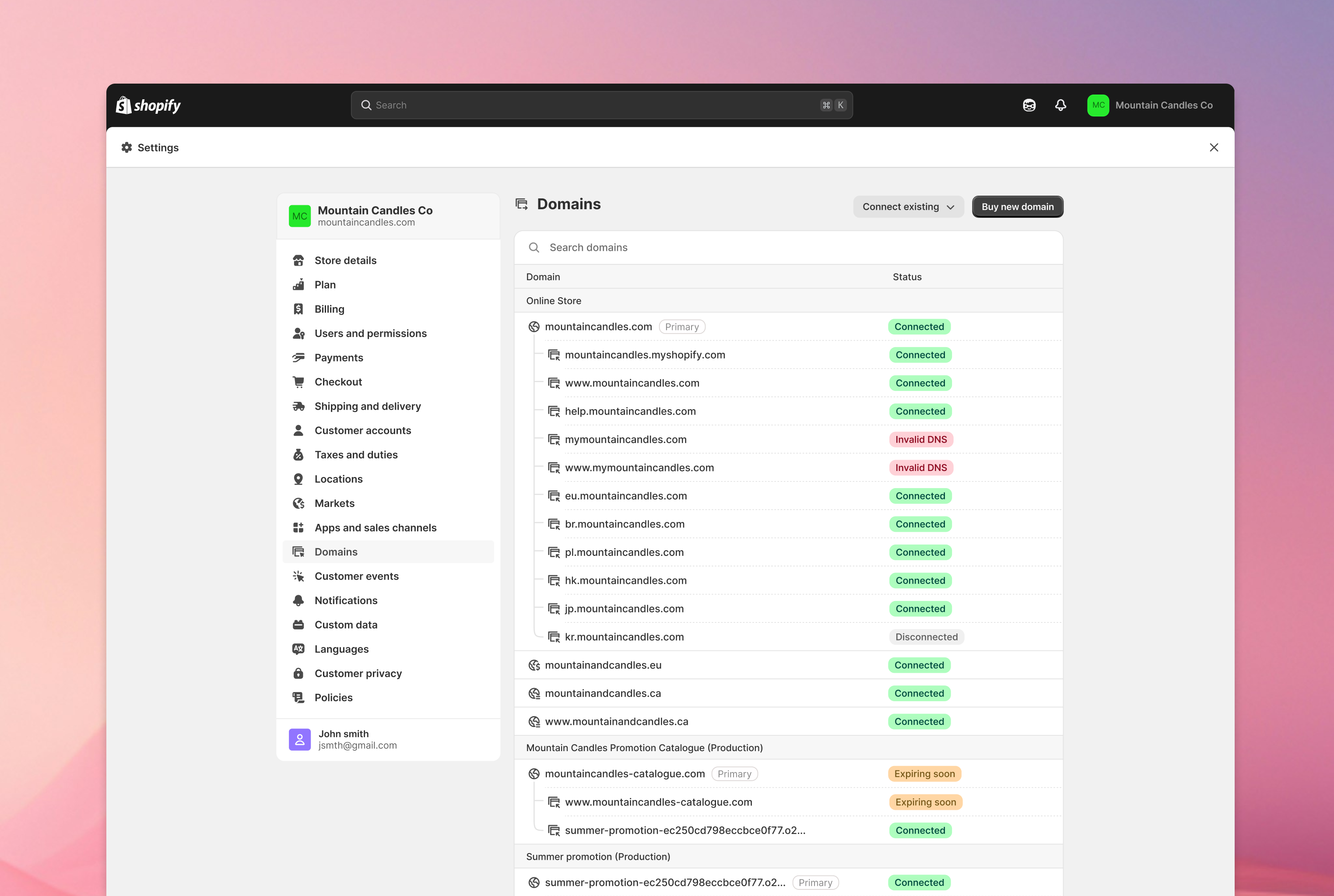1334x896 pixels.
Task: Click the Disconnected badge for kr.mountaincandles.com
Action: coord(926,637)
